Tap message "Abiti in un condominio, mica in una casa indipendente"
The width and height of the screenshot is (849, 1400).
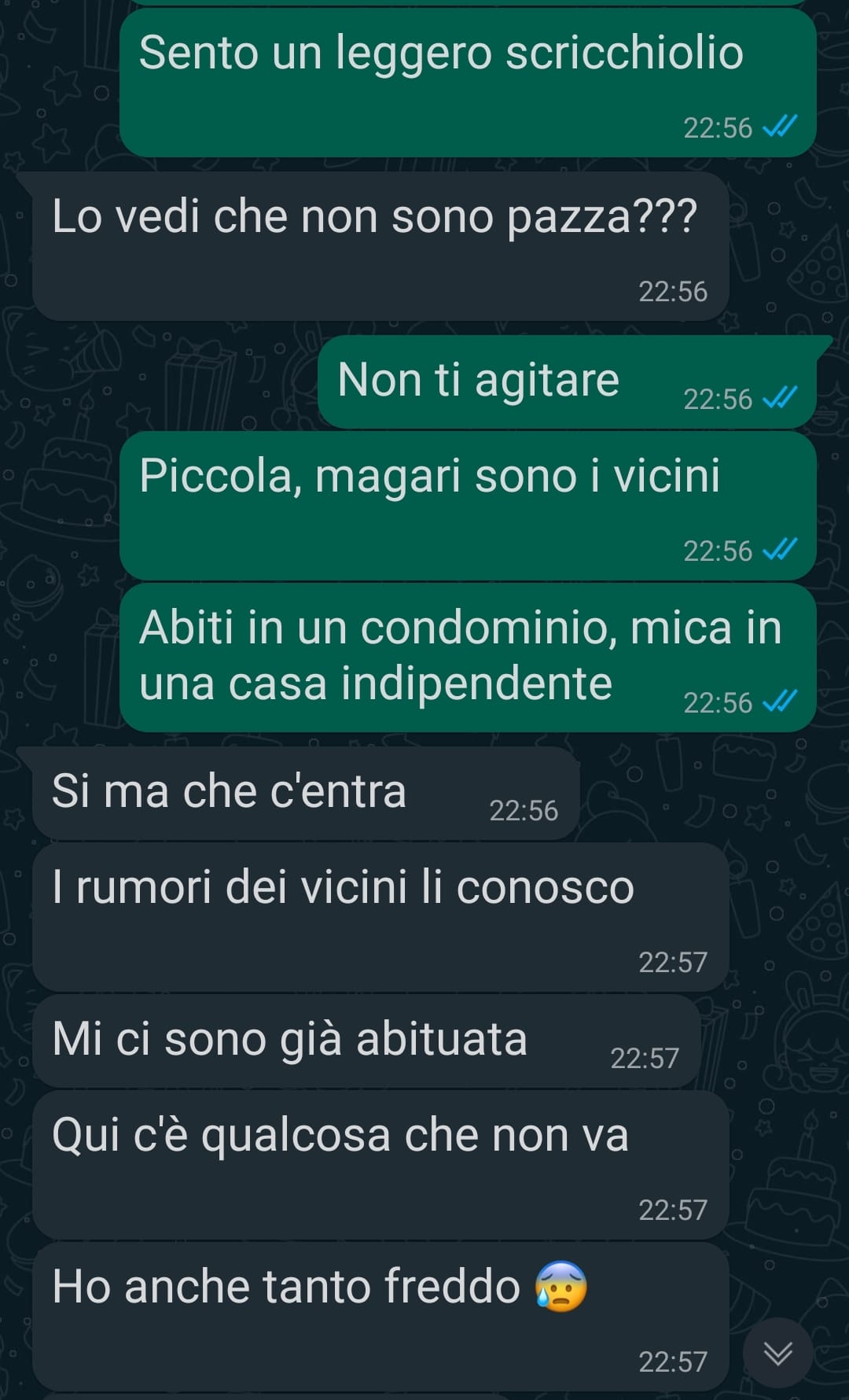coord(468,658)
